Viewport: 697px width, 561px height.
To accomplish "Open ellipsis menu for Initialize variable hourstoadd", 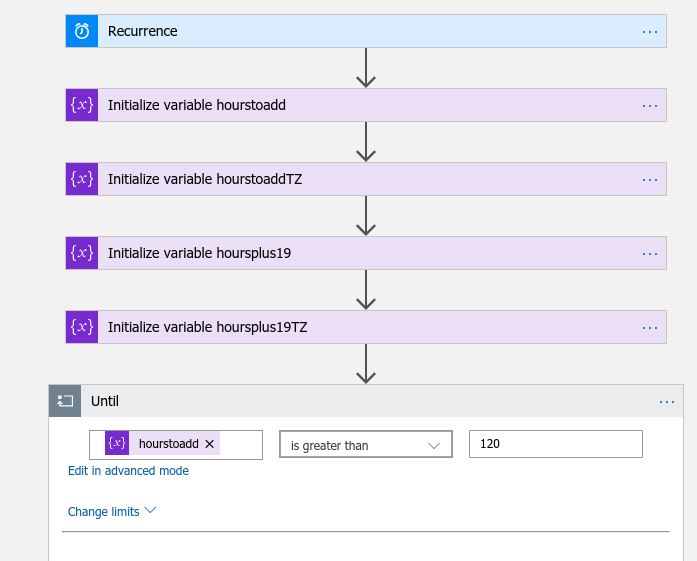I will 650,105.
